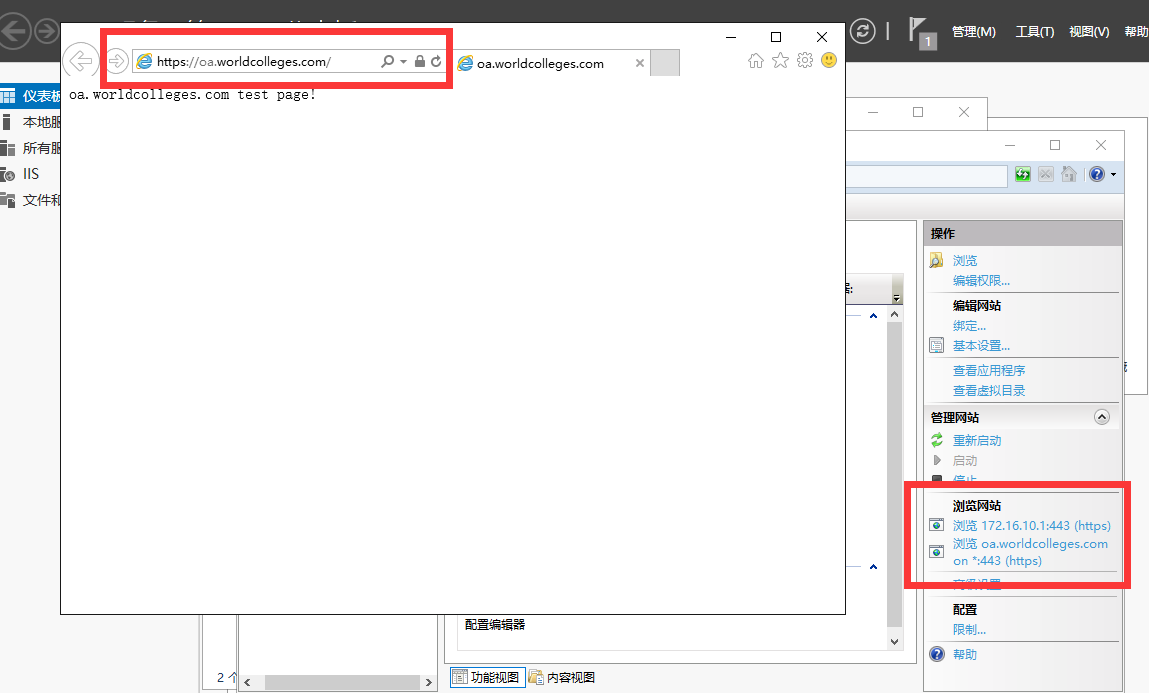The height and width of the screenshot is (693, 1149).
Task: Click Server Manager back navigation arrow
Action: pos(13,32)
